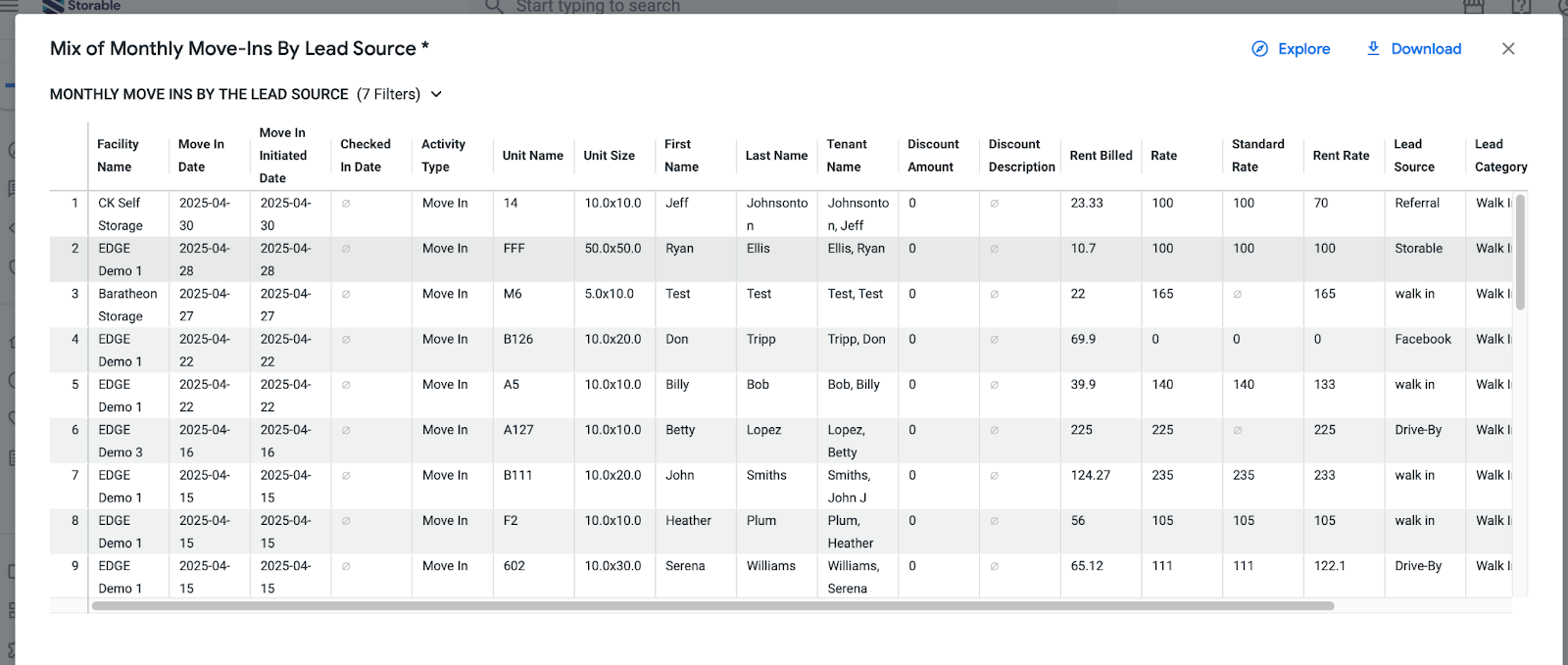Click the help icon in the top bar
This screenshot has width=1568, height=665.
[1521, 6]
